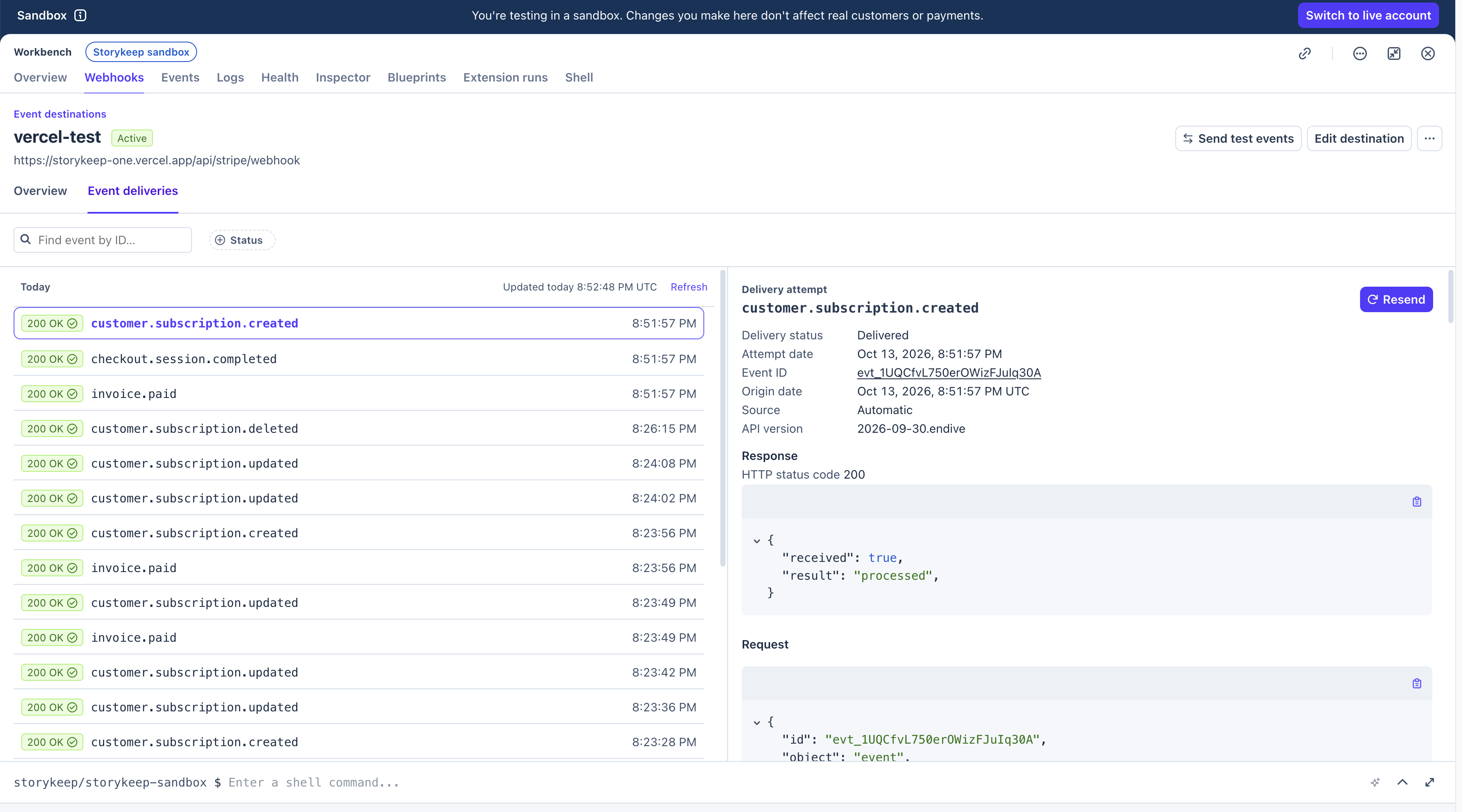1462x812 pixels.
Task: Click the Edit destination button
Action: [1359, 138]
